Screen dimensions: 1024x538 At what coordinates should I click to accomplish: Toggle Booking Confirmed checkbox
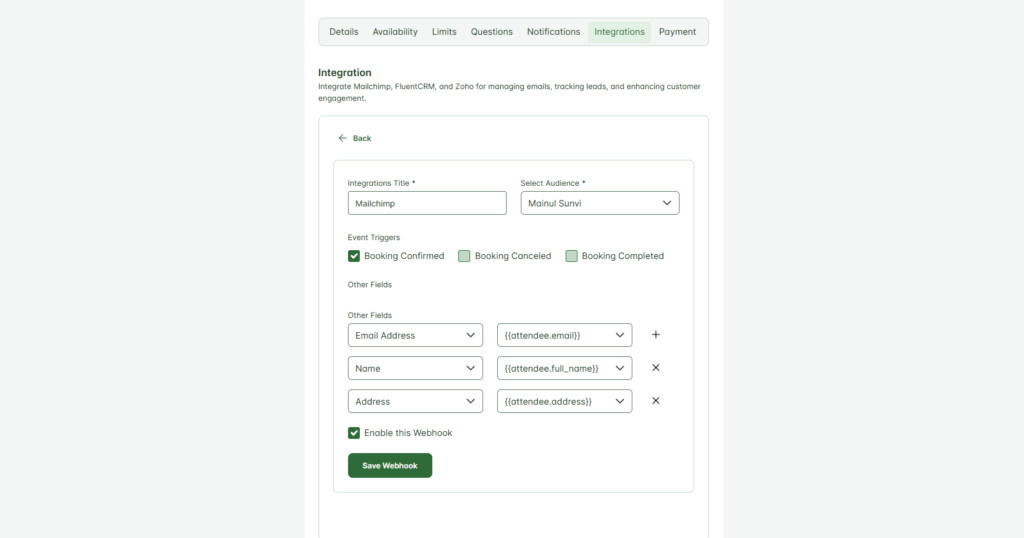pyautogui.click(x=354, y=256)
